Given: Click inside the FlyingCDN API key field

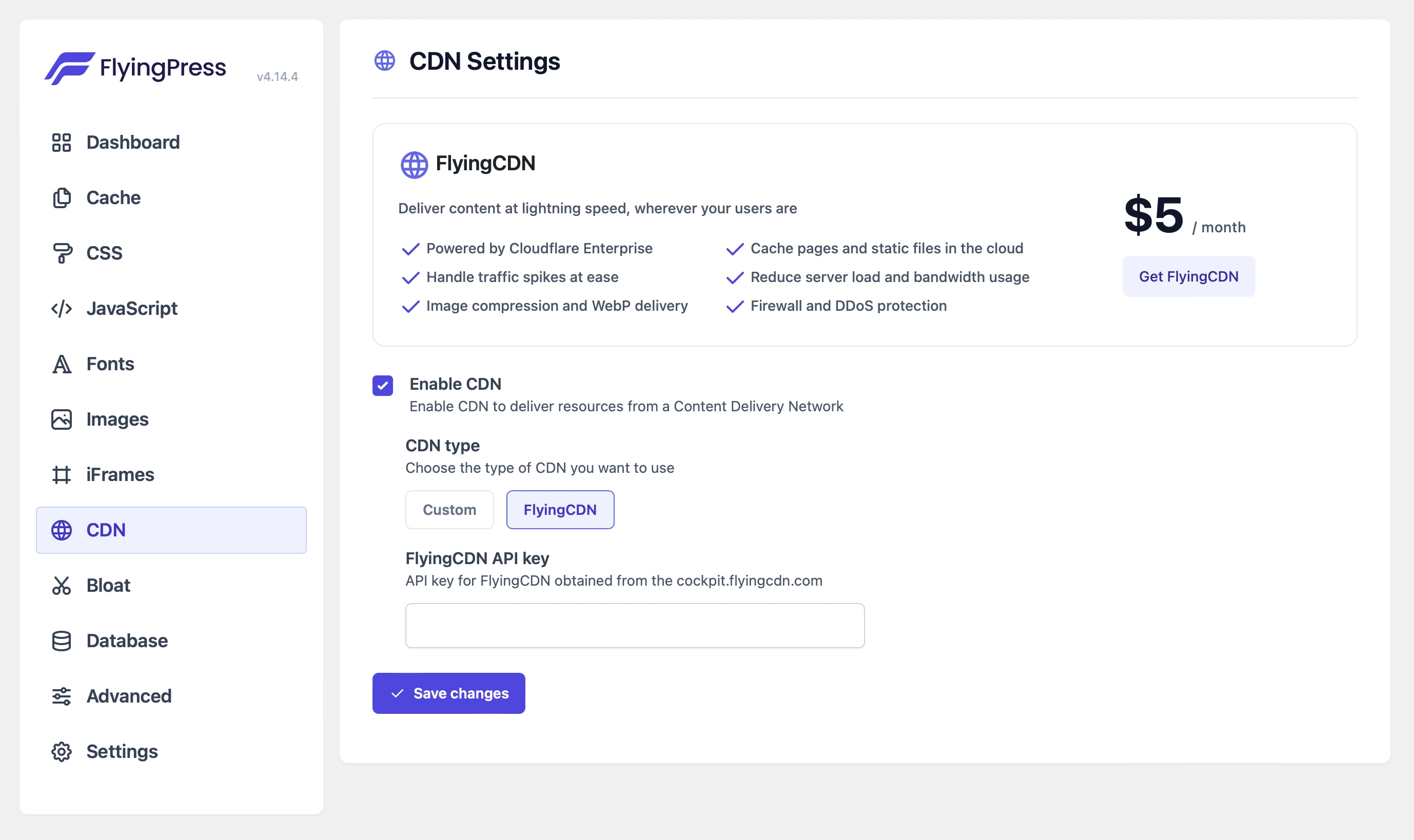Looking at the screenshot, I should point(634,625).
